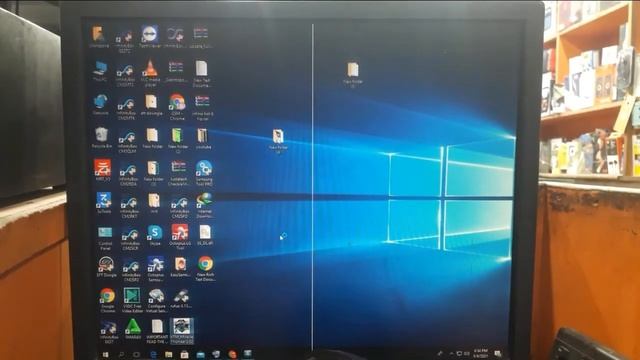Screen dimensions: 640x360
Task: Open the GSM - Chrome shortcut
Action: click(x=177, y=107)
